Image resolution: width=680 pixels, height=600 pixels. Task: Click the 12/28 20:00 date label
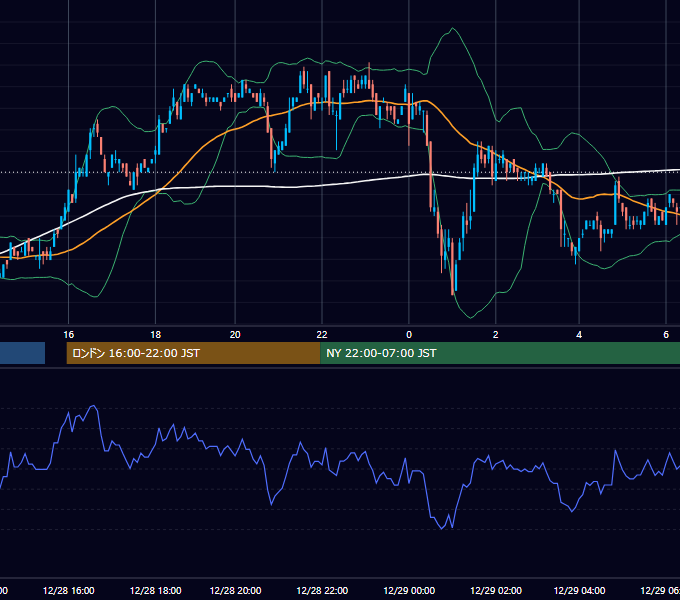tap(235, 590)
